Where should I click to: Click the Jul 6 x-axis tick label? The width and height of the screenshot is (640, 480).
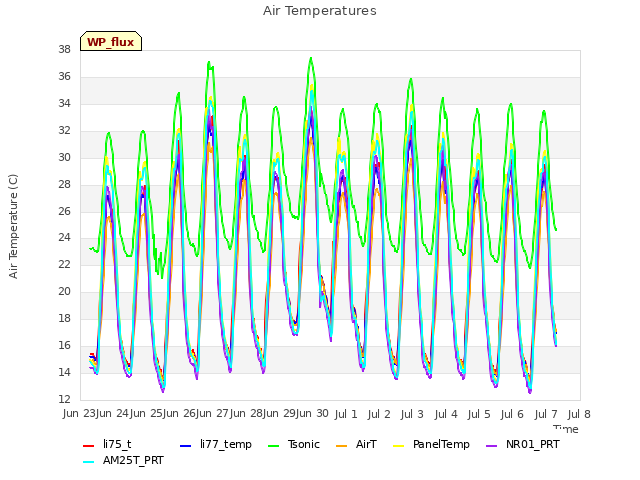click(x=512, y=414)
